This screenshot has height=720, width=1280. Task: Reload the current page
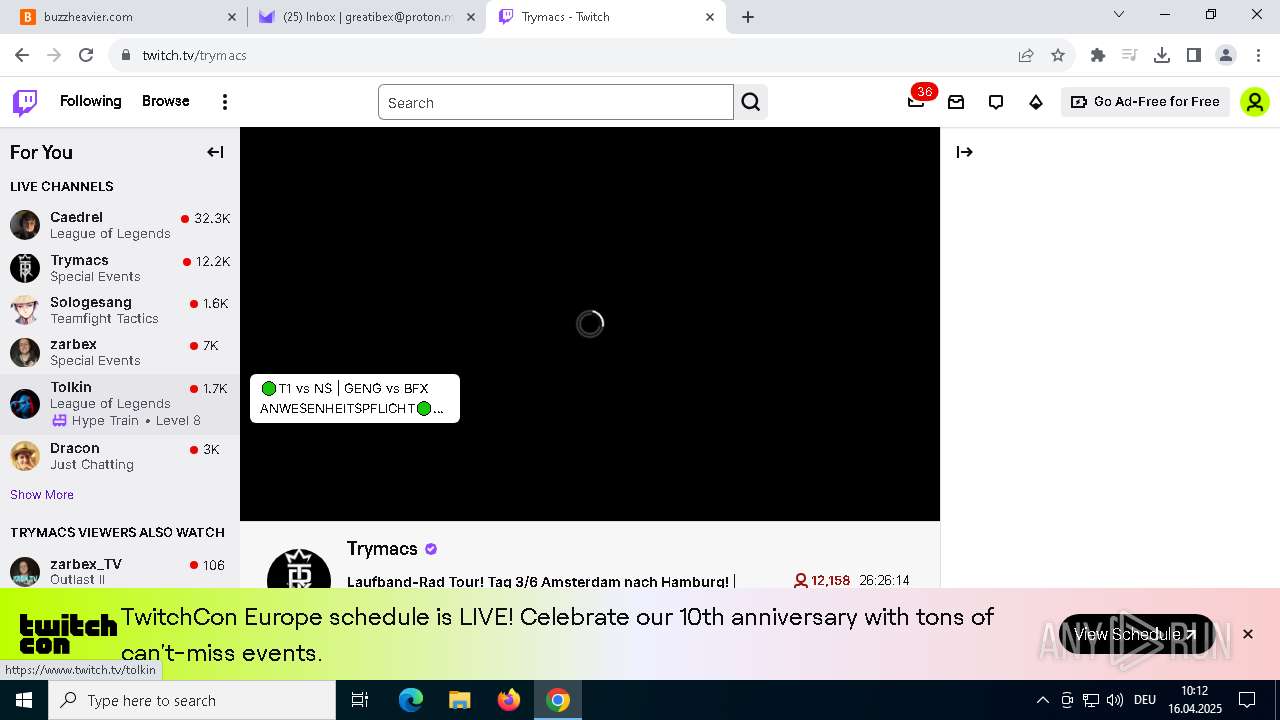86,55
